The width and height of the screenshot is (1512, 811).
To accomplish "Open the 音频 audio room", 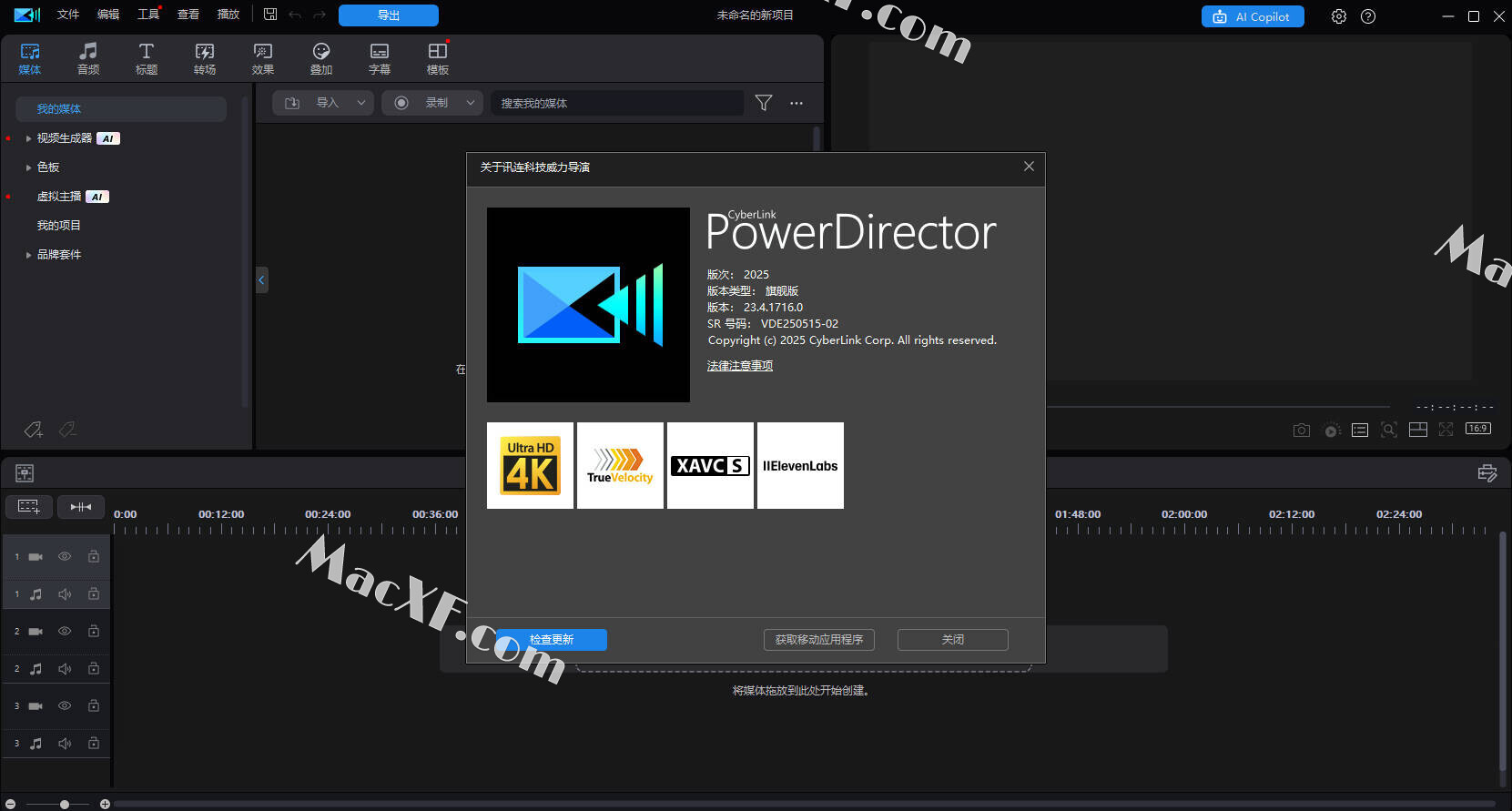I will coord(88,58).
